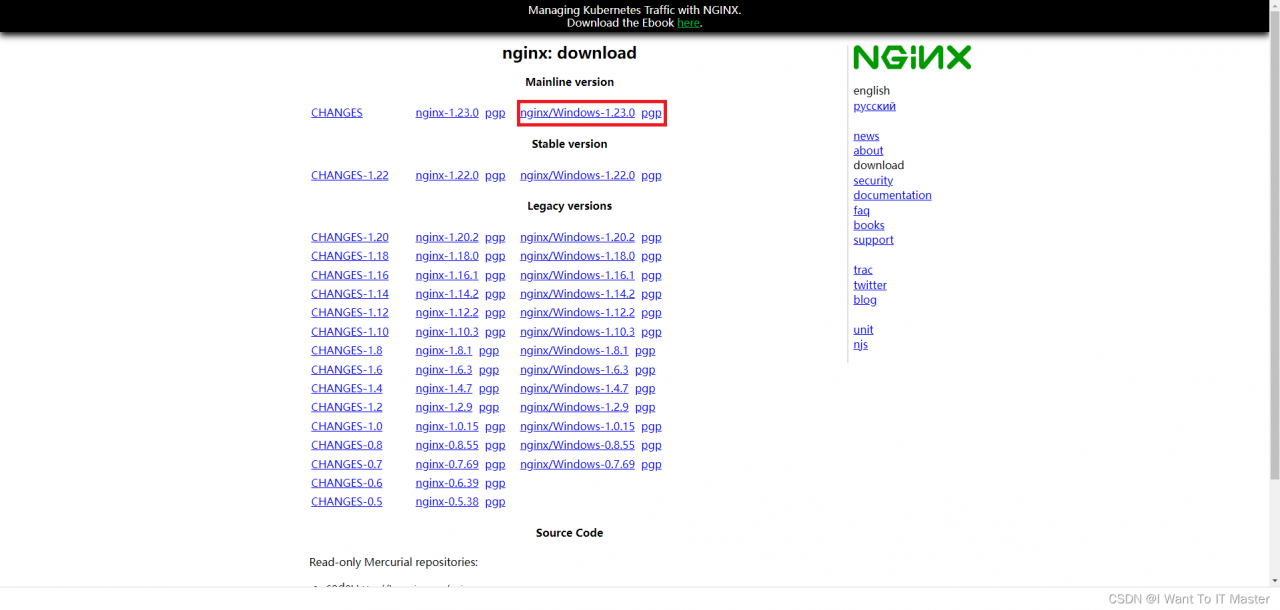Open CHANGES-1.10 link
1280x610 pixels.
(350, 332)
